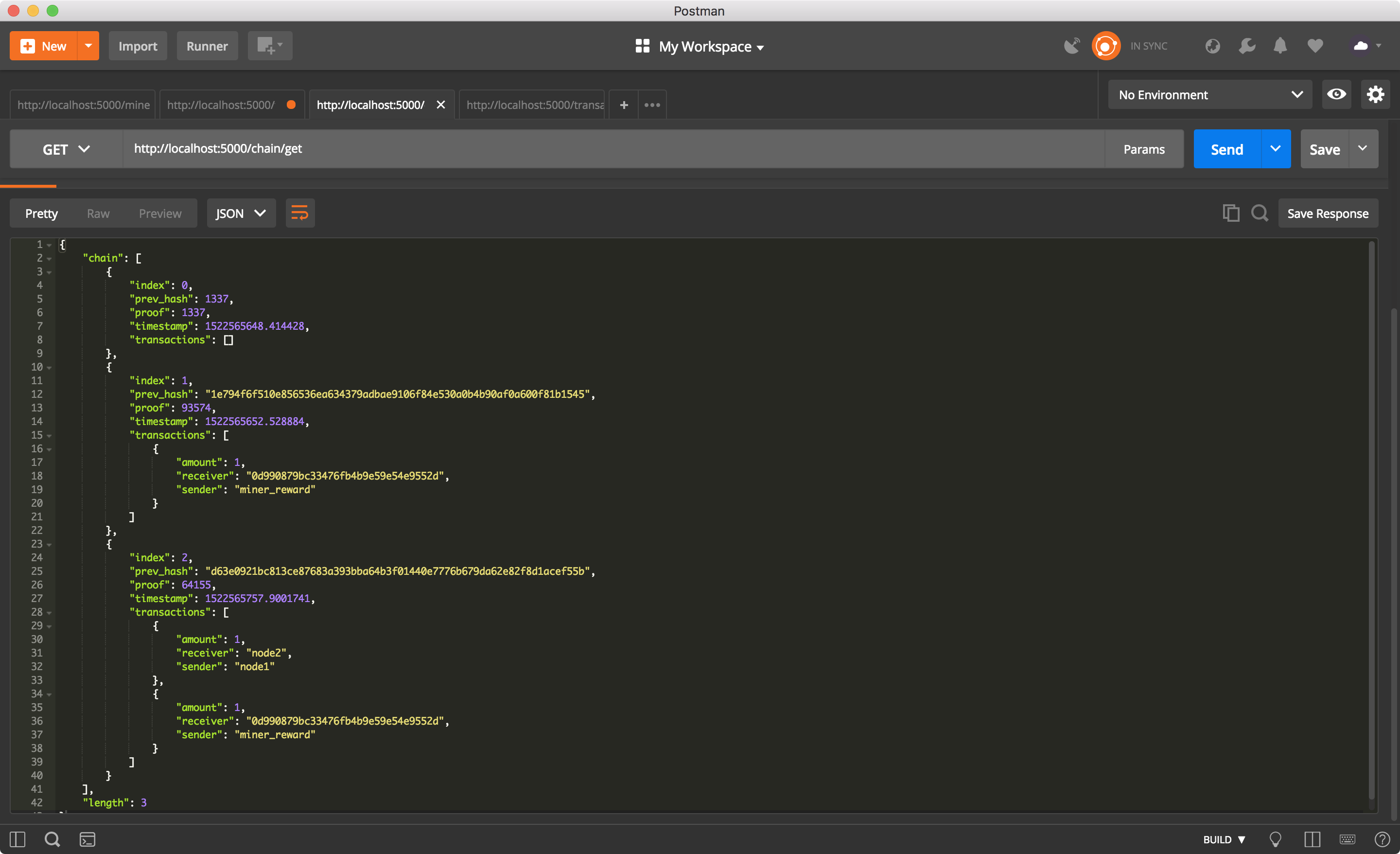Add a new request tab
This screenshot has width=1400, height=854.
coord(624,105)
